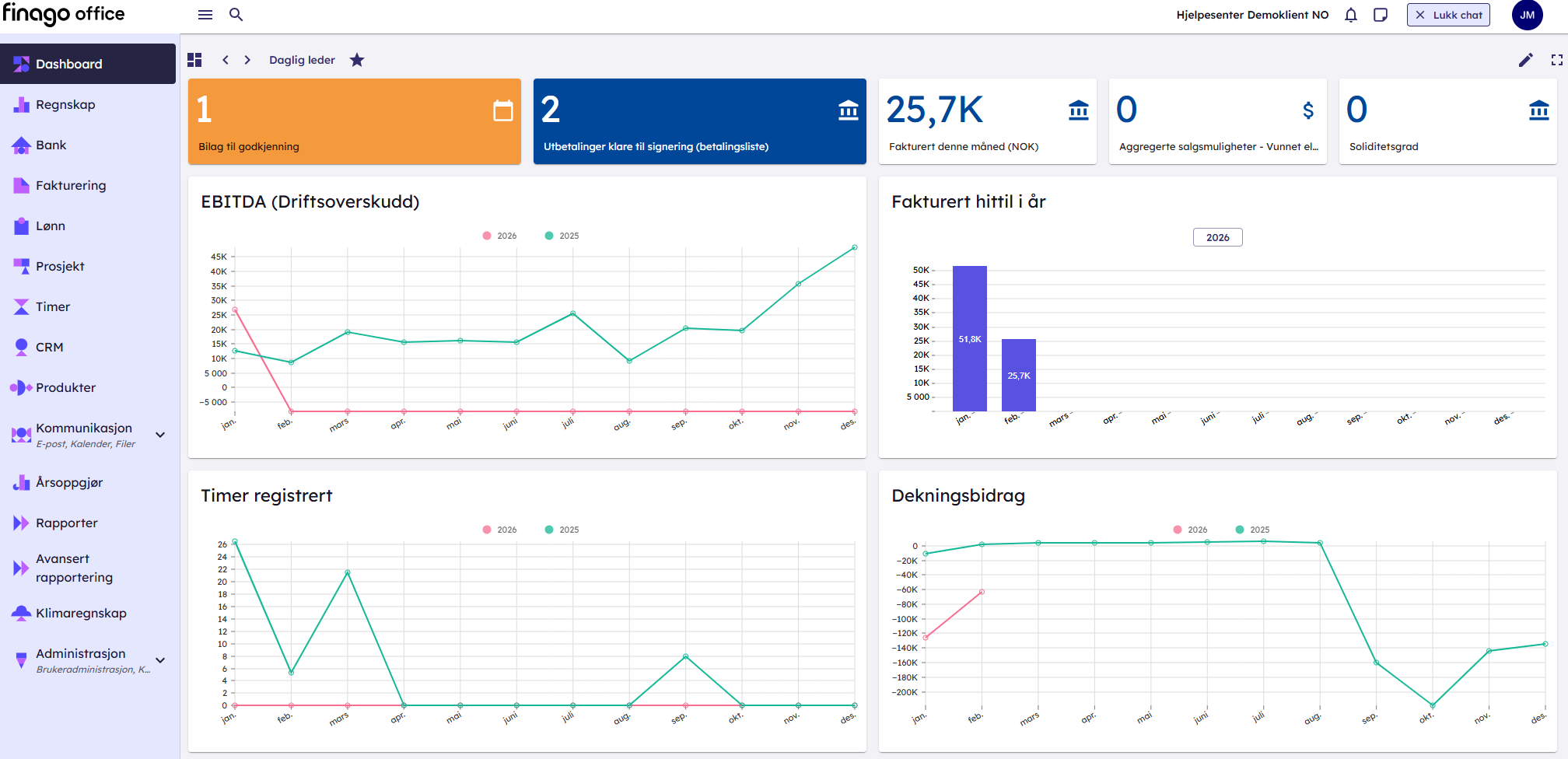Click the Lukk chat button
This screenshot has width=1568, height=759.
point(1448,15)
